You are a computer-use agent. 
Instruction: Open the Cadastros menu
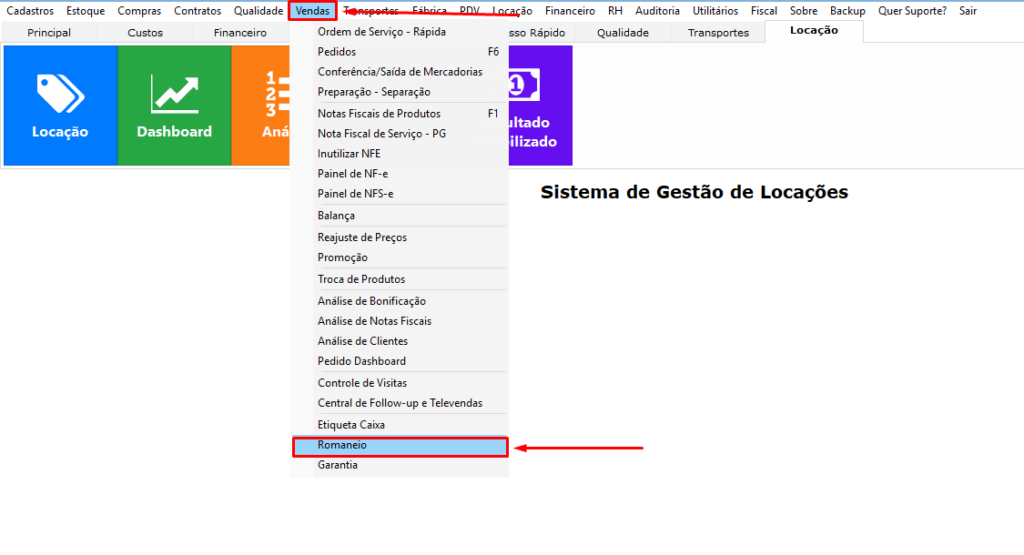[x=30, y=11]
